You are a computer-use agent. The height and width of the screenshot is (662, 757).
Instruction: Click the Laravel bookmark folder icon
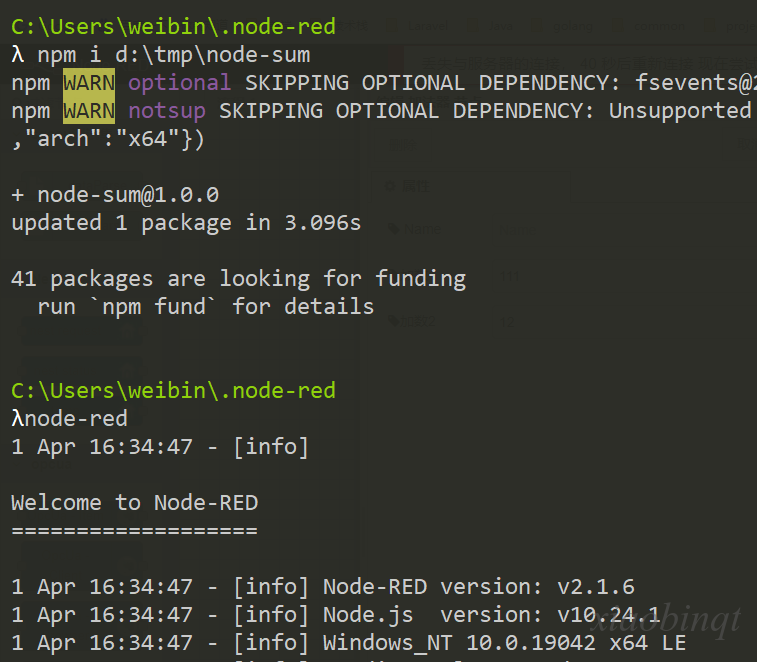[393, 26]
